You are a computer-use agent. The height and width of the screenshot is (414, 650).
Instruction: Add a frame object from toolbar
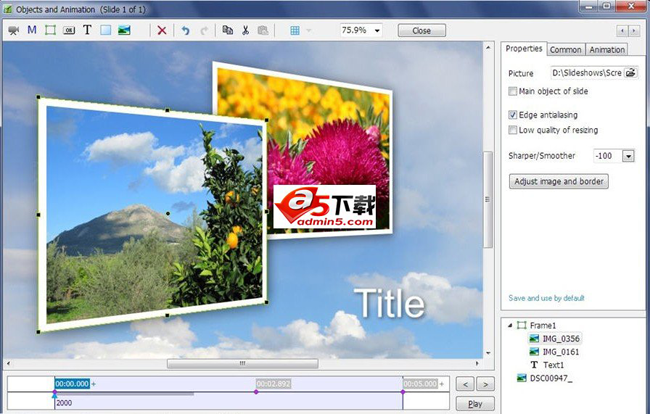tap(50, 30)
